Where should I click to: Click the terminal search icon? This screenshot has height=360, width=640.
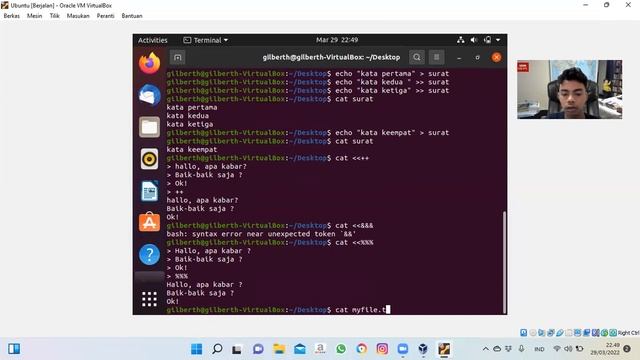(416, 58)
